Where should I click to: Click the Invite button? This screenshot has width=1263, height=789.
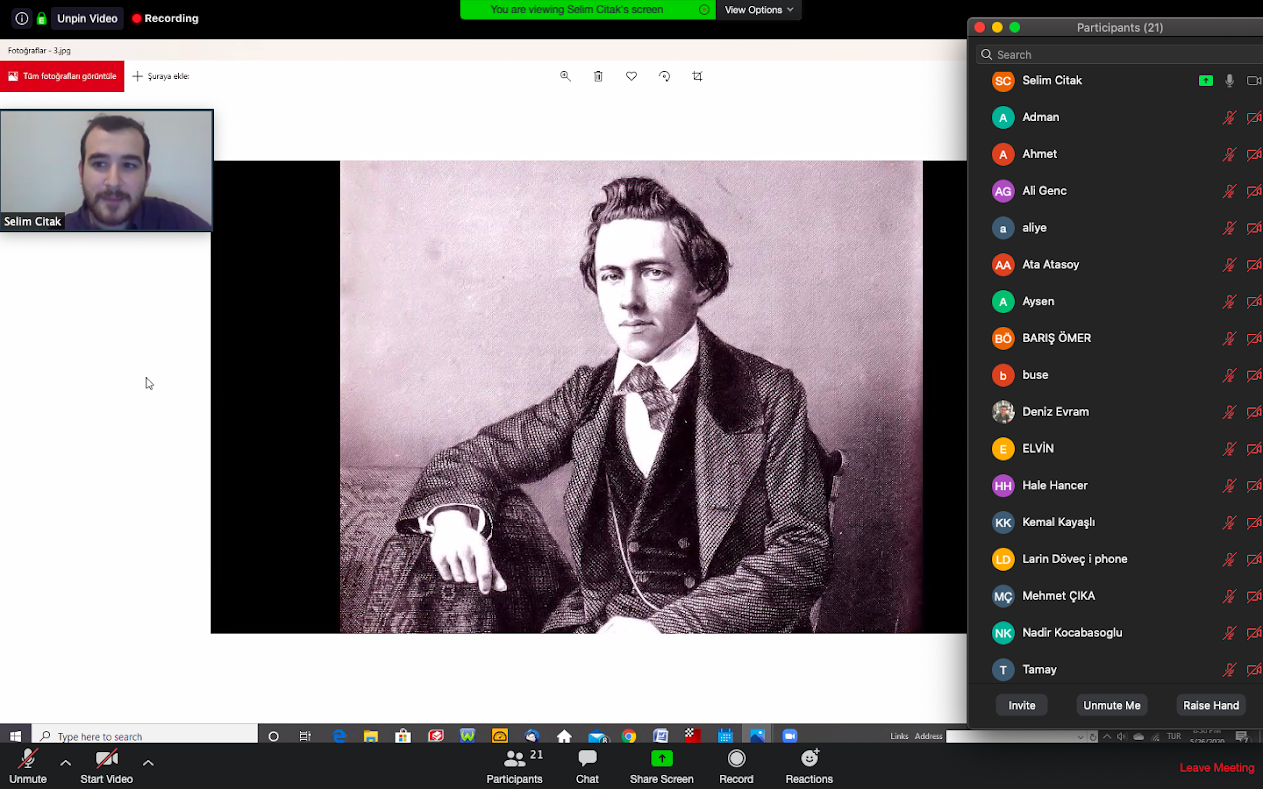click(x=1021, y=705)
